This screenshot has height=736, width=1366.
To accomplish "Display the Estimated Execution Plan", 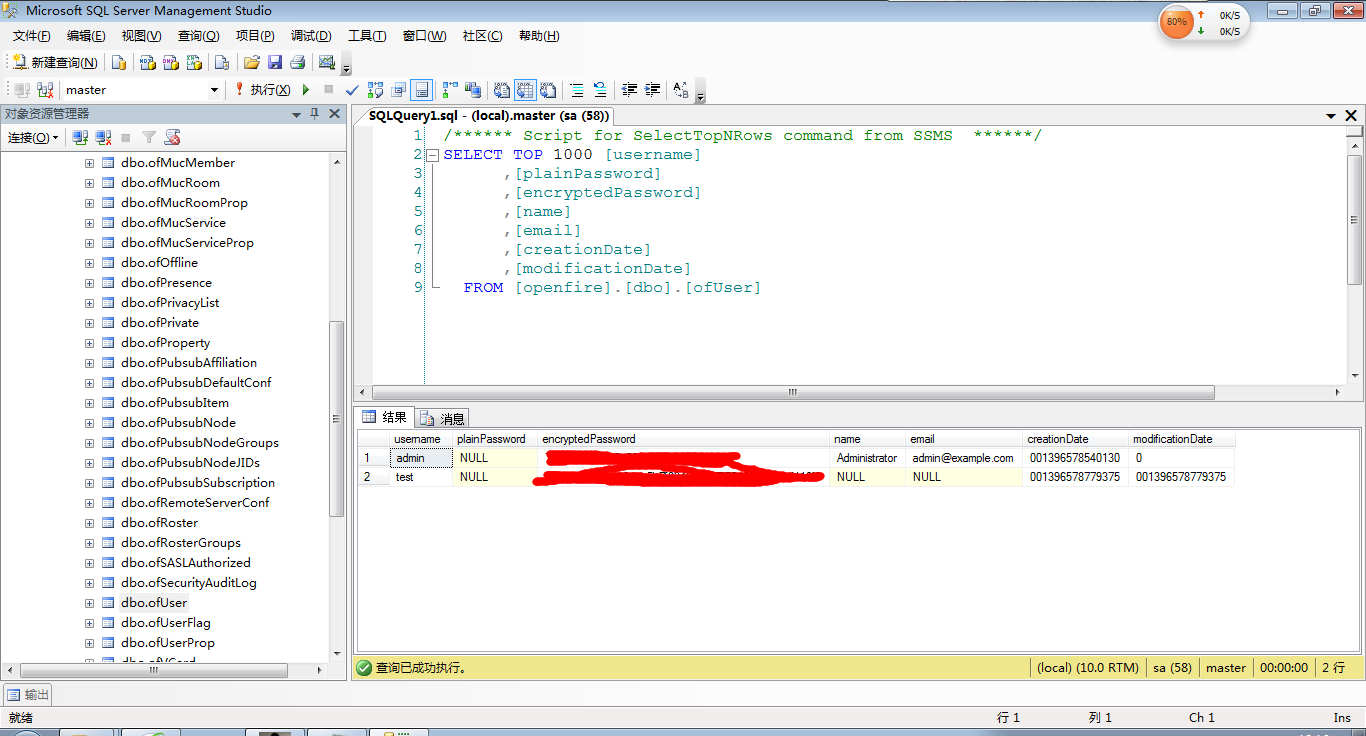I will pyautogui.click(x=376, y=90).
